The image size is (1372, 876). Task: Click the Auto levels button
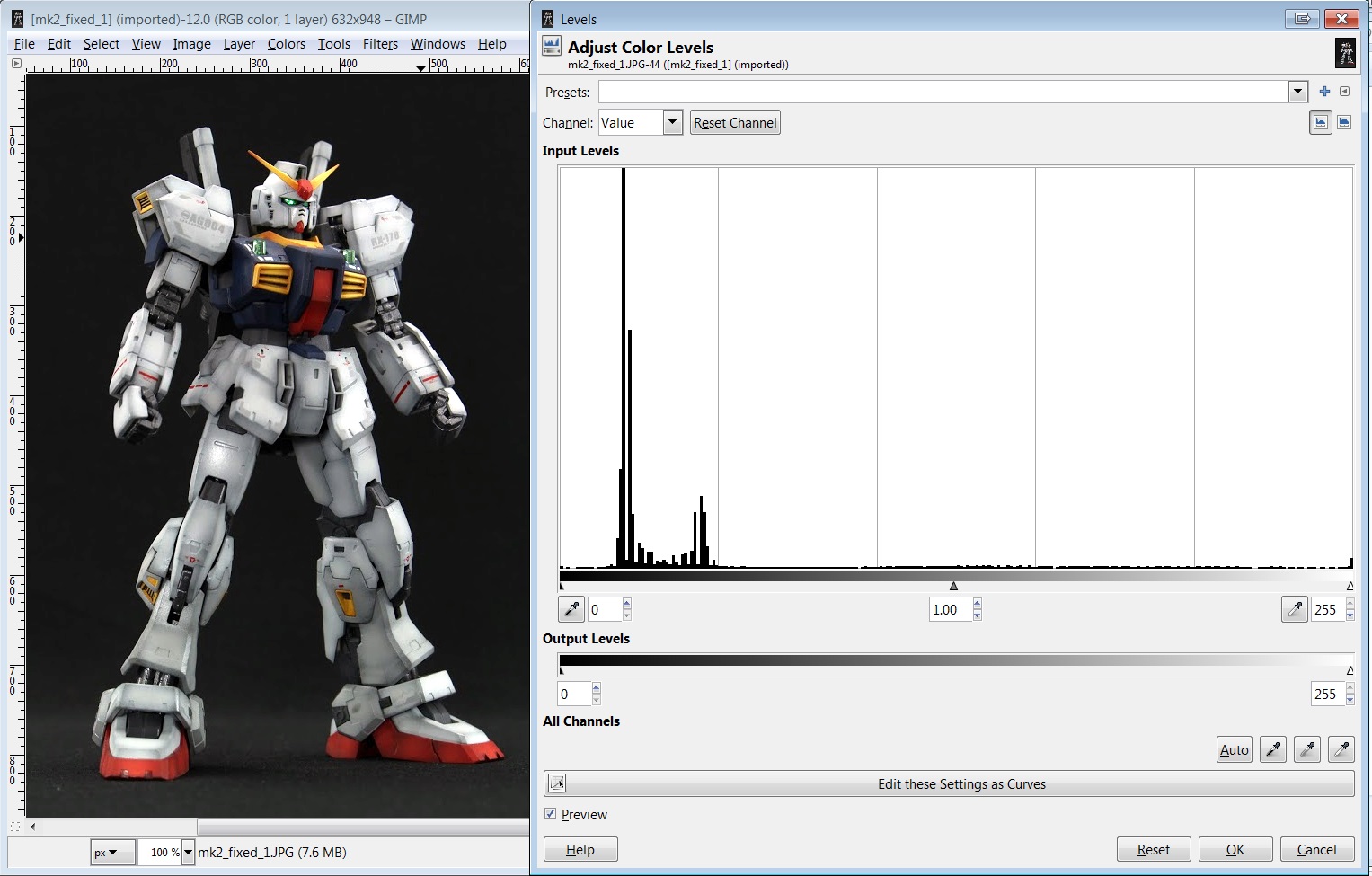(1234, 749)
